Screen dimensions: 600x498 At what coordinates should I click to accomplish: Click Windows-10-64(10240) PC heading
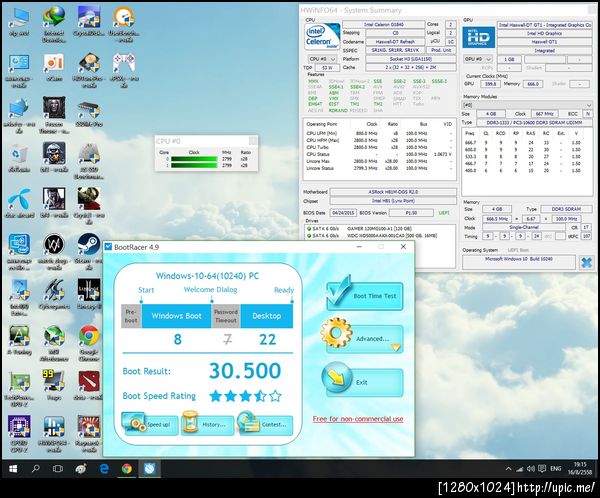pyautogui.click(x=207, y=276)
